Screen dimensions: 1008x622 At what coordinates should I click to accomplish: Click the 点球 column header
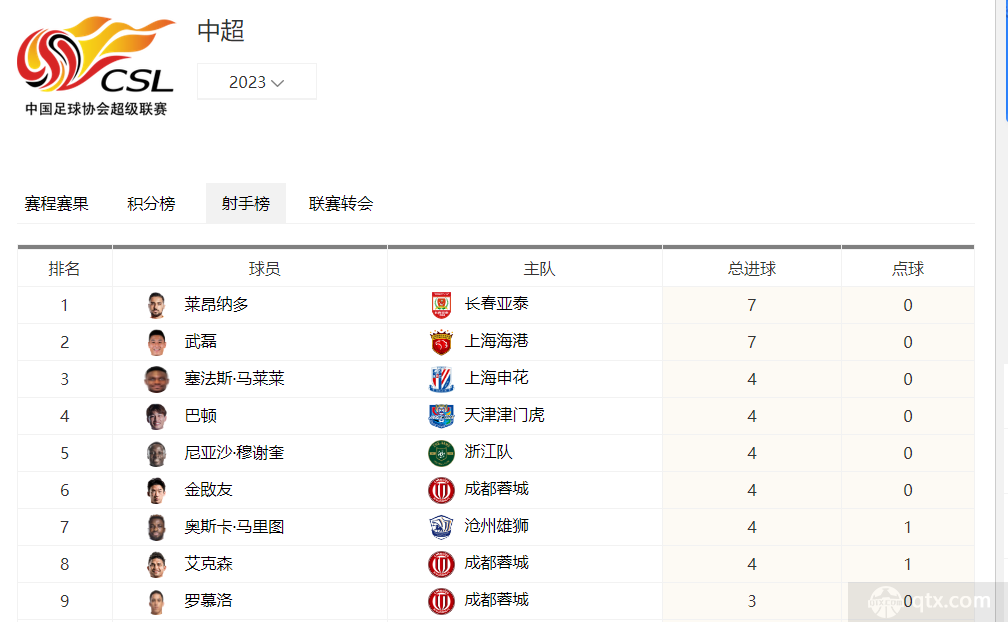[908, 269]
